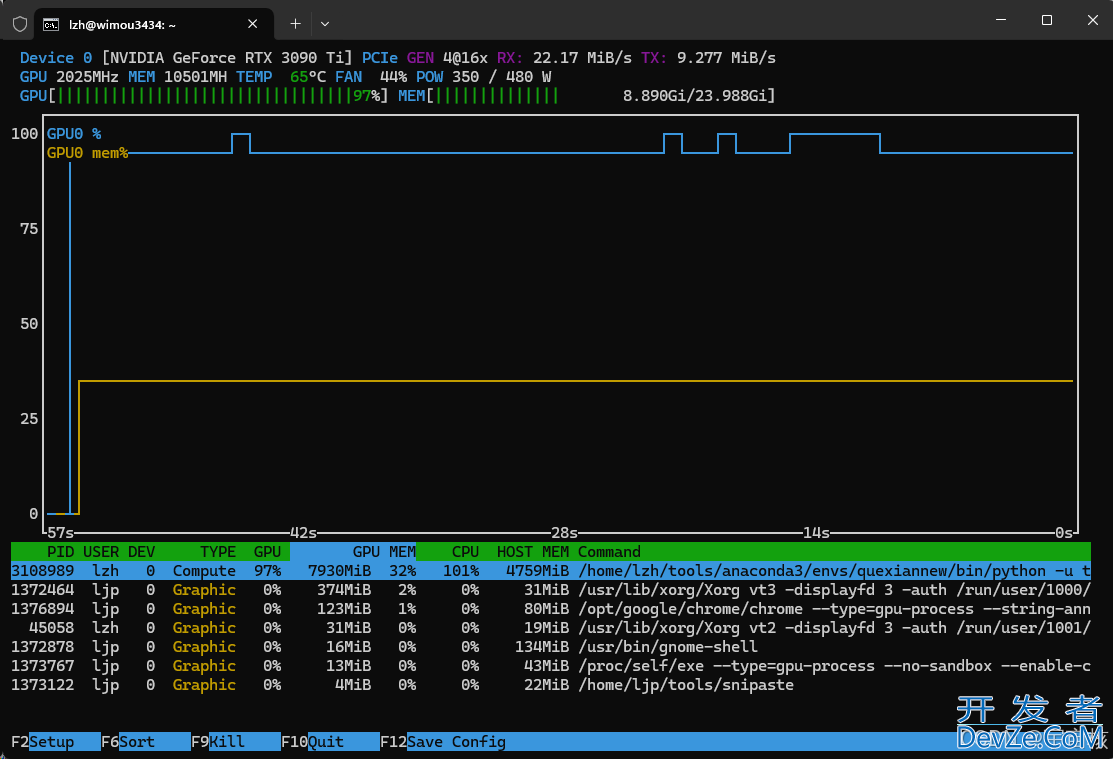Select process row 1376894 chrome
This screenshot has height=759, width=1113.
[551, 609]
